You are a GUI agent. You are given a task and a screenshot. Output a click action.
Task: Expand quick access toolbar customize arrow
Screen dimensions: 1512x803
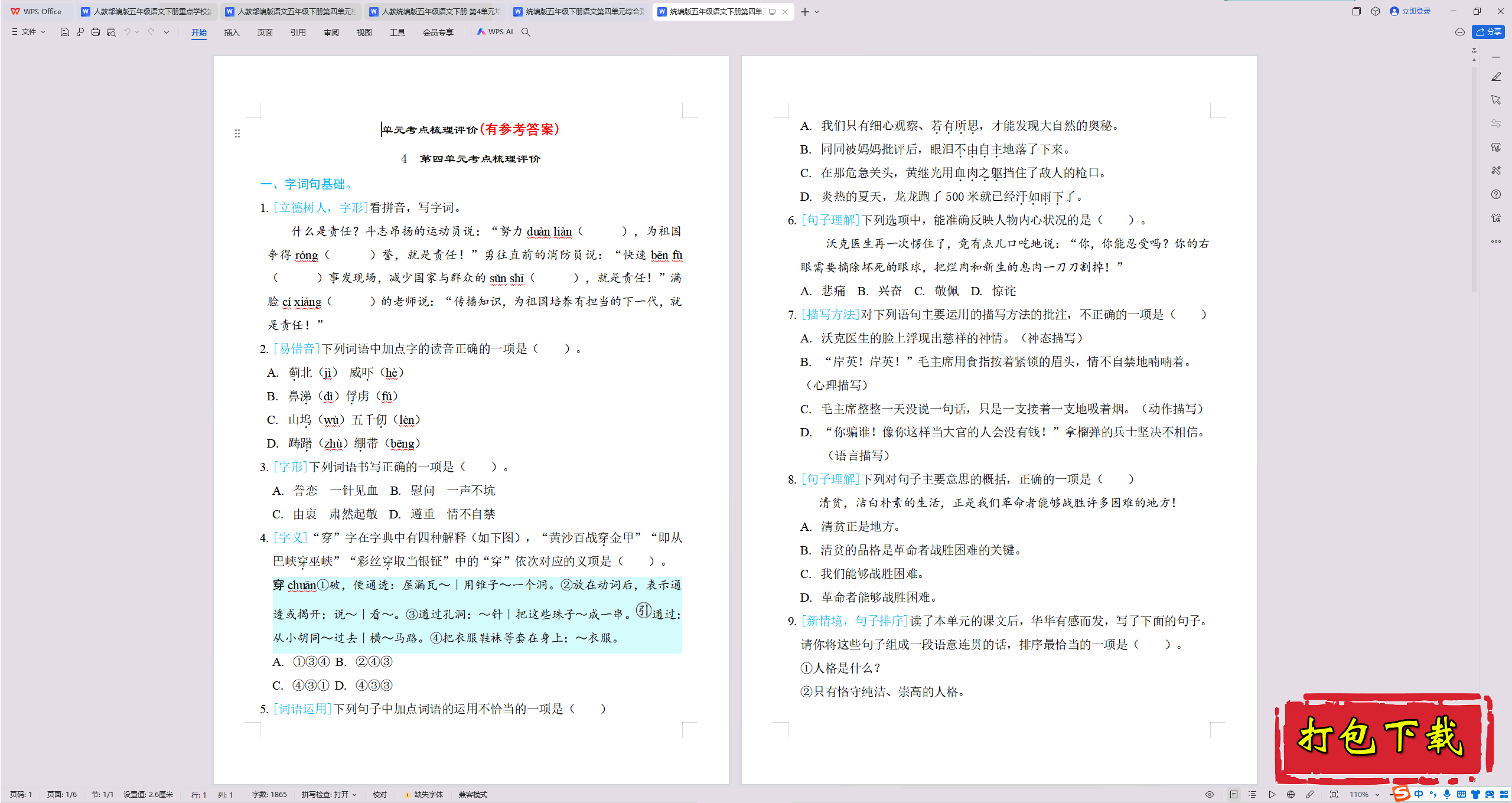(x=167, y=32)
